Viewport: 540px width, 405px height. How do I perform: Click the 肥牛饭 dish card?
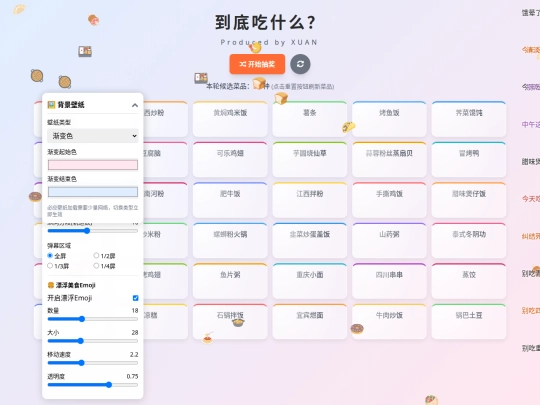230,200
